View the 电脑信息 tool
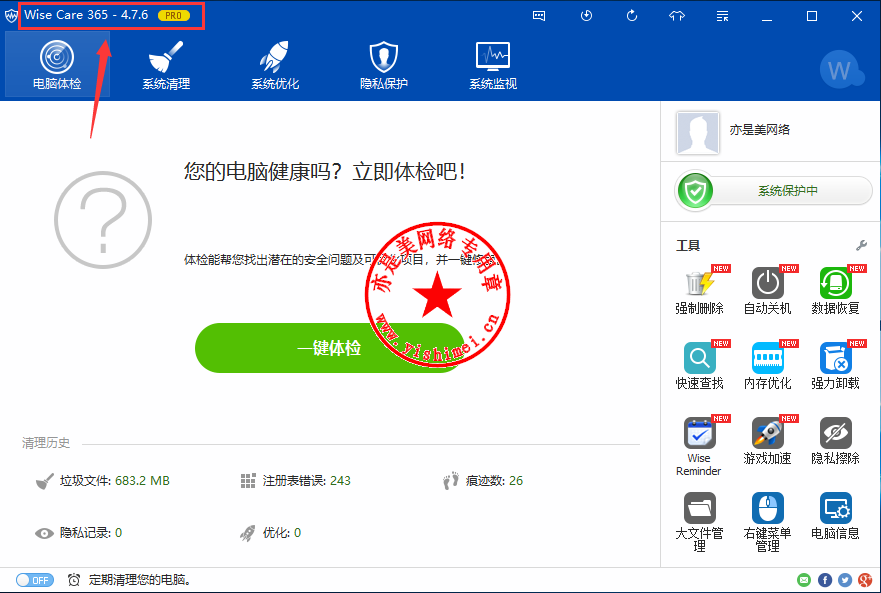The image size is (881, 593). [x=835, y=516]
